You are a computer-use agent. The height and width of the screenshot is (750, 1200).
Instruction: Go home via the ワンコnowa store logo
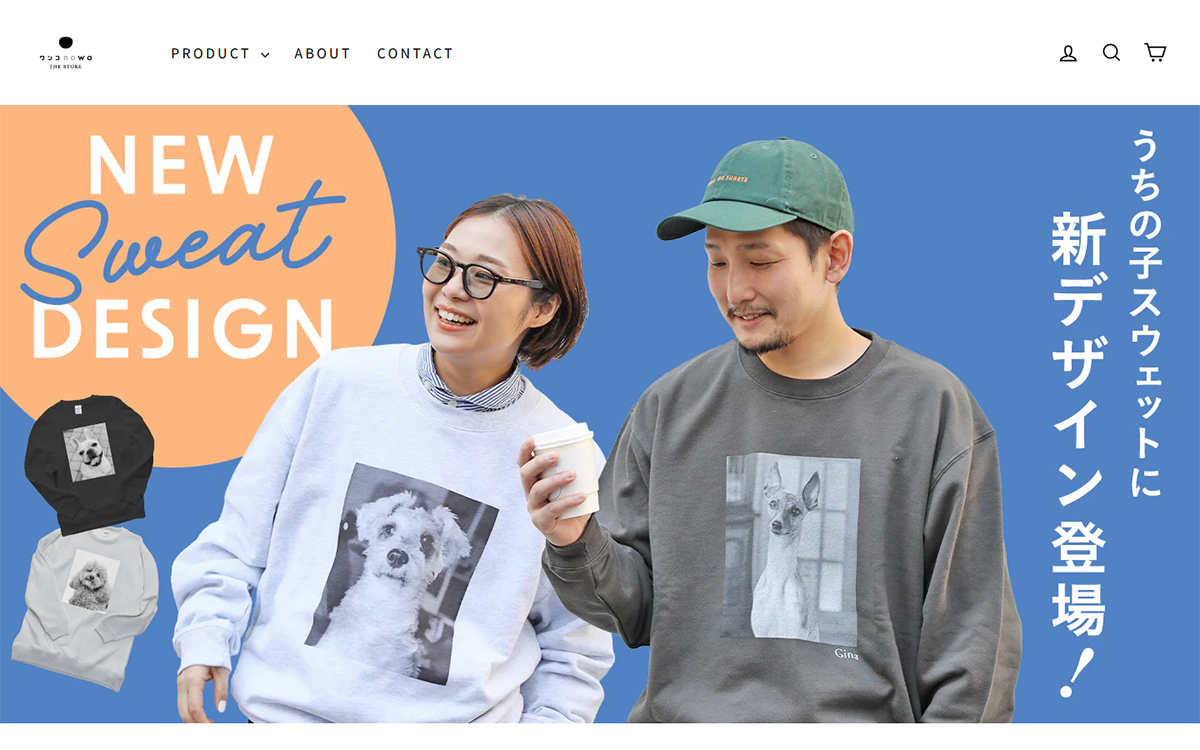pos(66,53)
